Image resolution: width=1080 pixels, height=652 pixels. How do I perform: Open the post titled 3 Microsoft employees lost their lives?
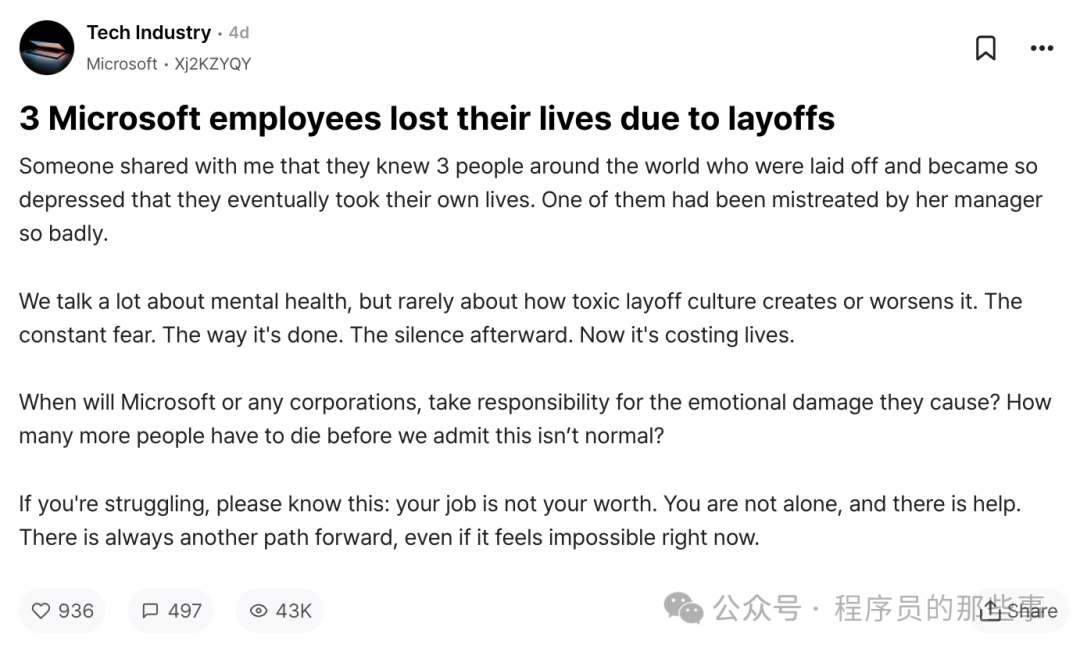(x=427, y=118)
